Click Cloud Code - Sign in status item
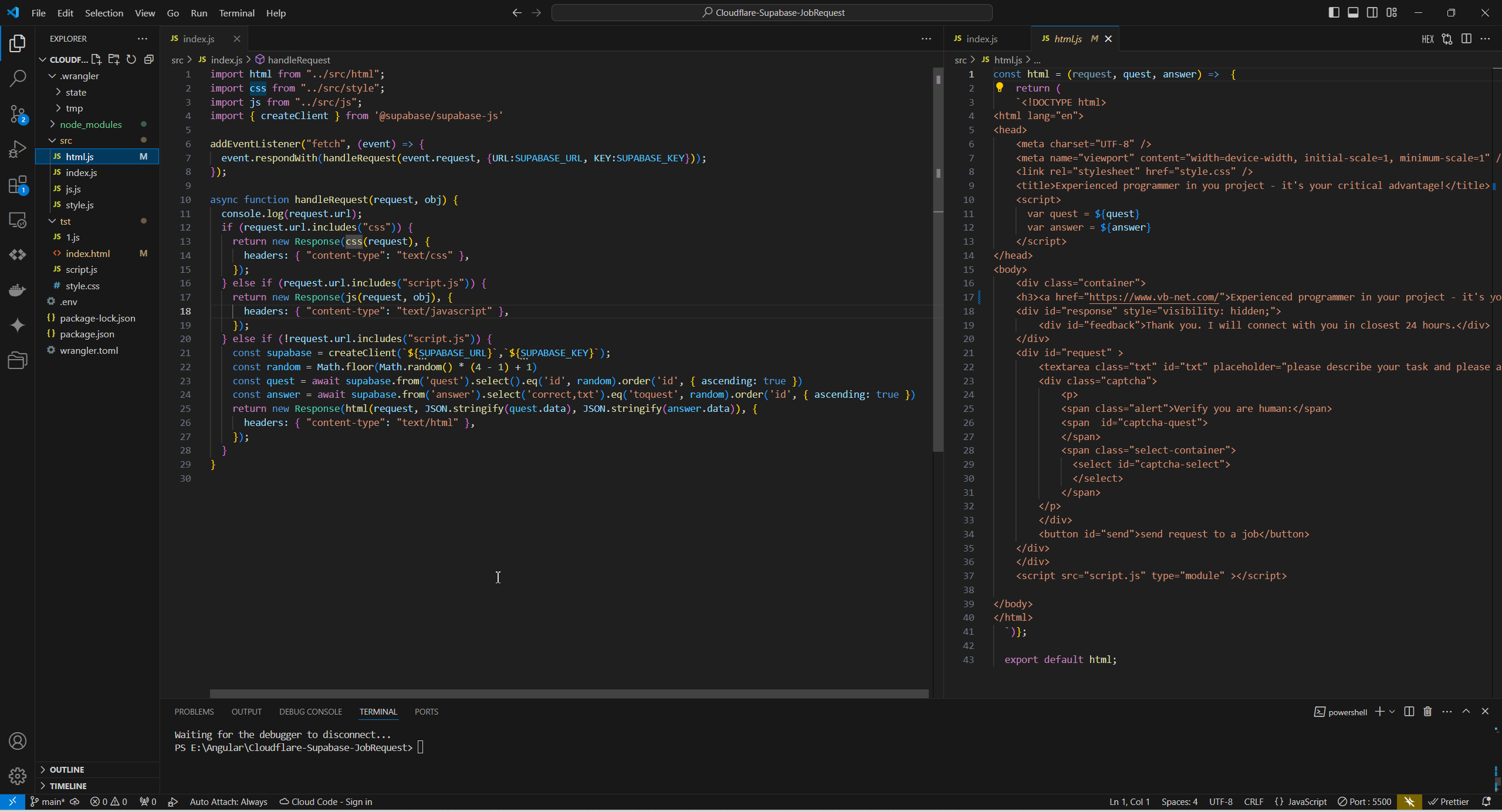The height and width of the screenshot is (812, 1502). (326, 801)
